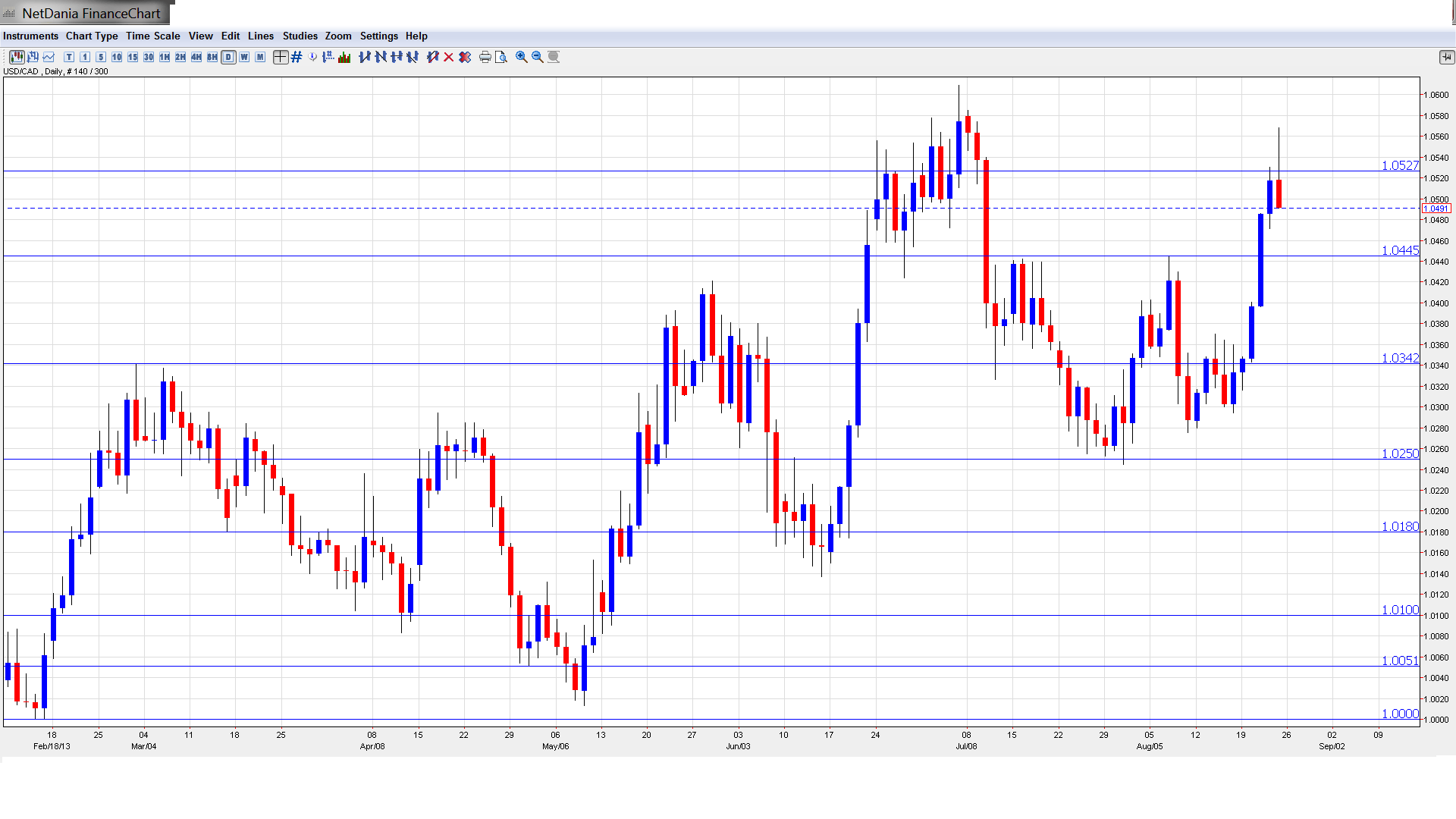Screen dimensions: 1456x819
Task: Click the zoom out magnifier icon
Action: tap(538, 57)
